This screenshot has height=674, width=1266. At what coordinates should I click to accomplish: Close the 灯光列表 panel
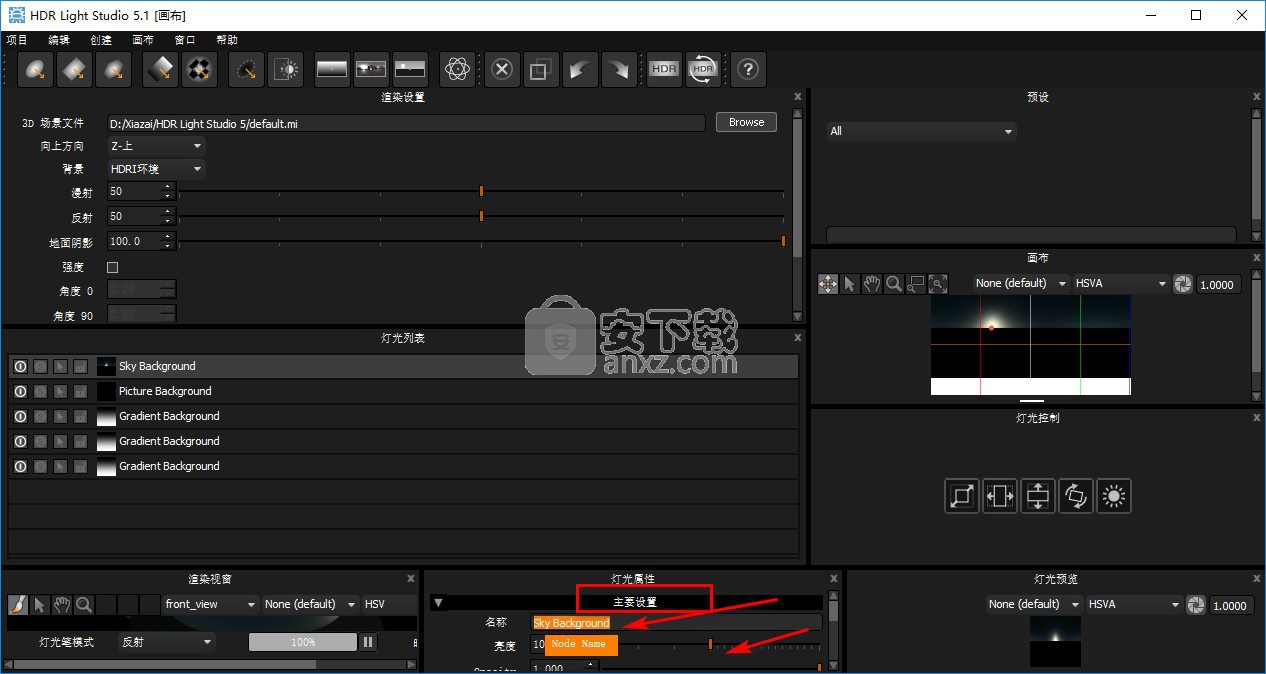coord(797,338)
